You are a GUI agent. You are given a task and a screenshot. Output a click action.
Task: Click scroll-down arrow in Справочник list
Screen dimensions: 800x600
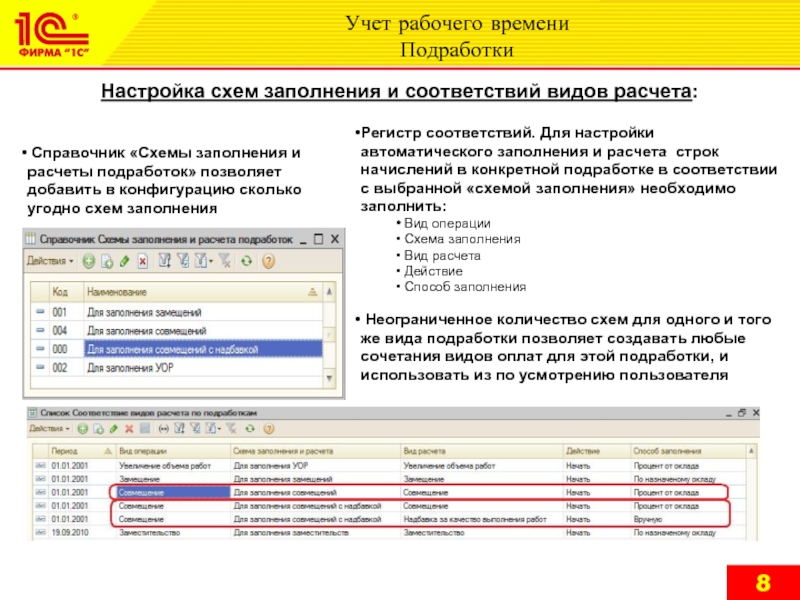point(330,378)
